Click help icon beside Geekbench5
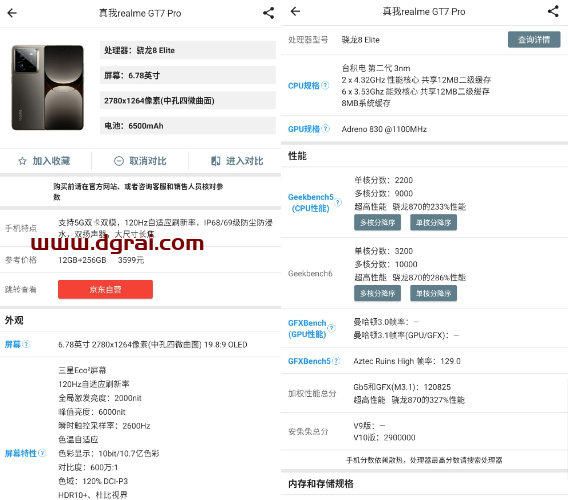568x500 pixels. point(338,202)
